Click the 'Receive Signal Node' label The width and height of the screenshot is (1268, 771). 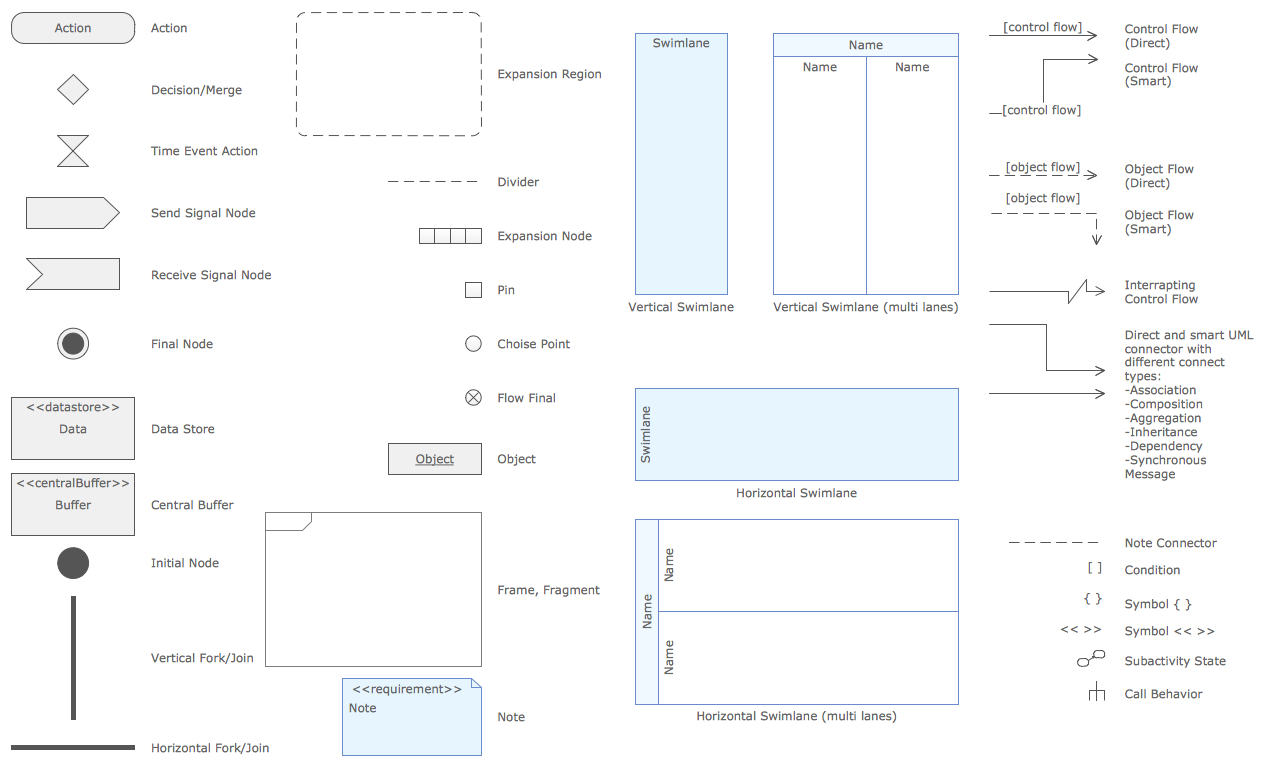pos(211,275)
